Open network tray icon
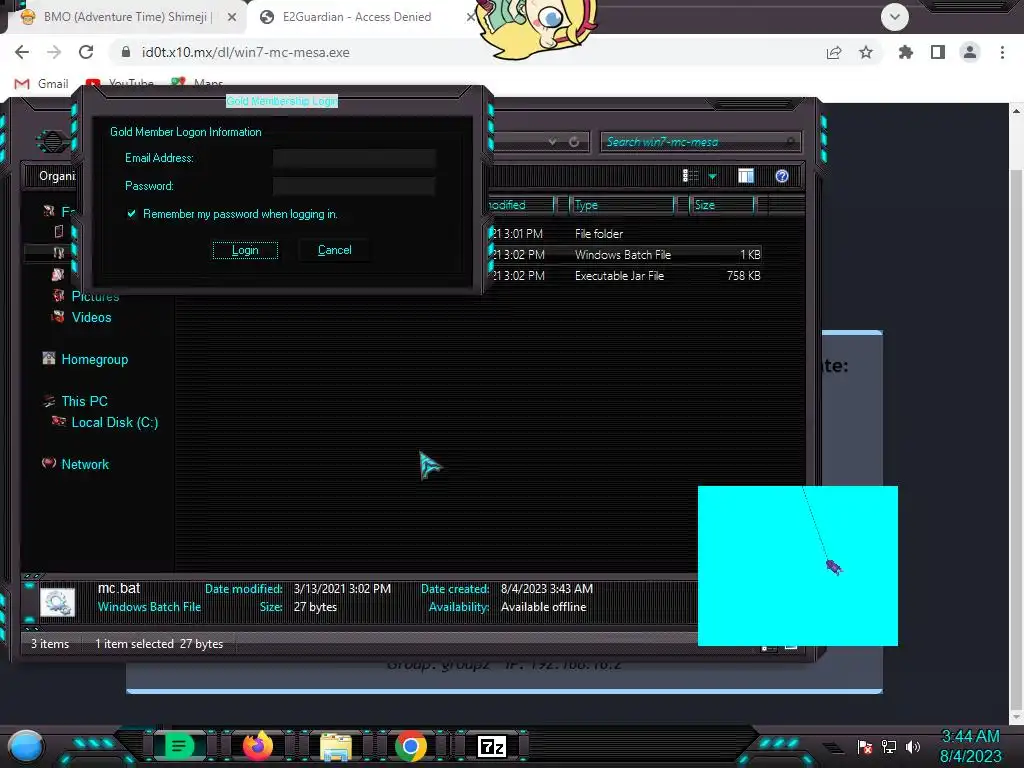The image size is (1024, 768). (x=889, y=746)
